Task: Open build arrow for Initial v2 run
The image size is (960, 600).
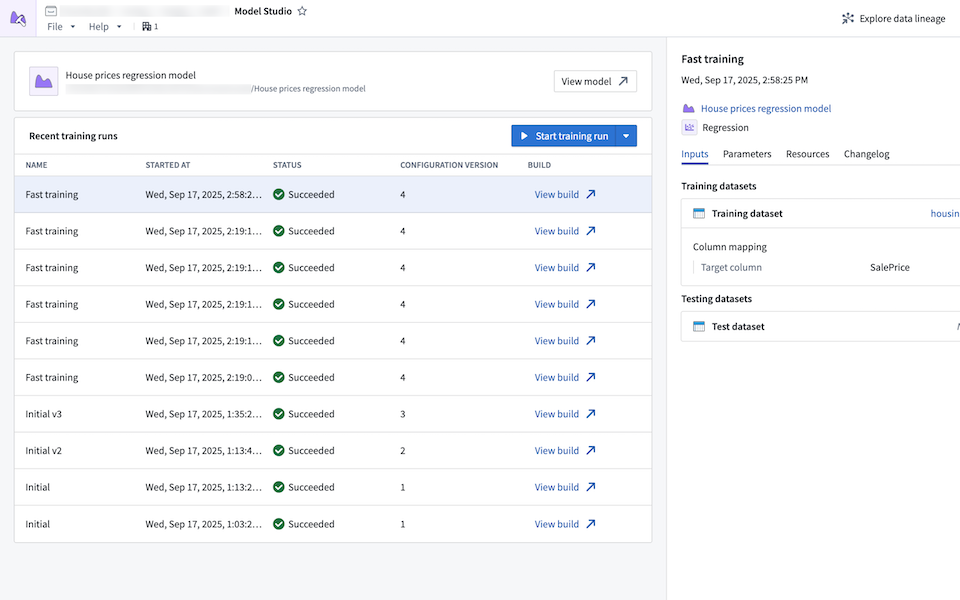Action: tap(591, 451)
